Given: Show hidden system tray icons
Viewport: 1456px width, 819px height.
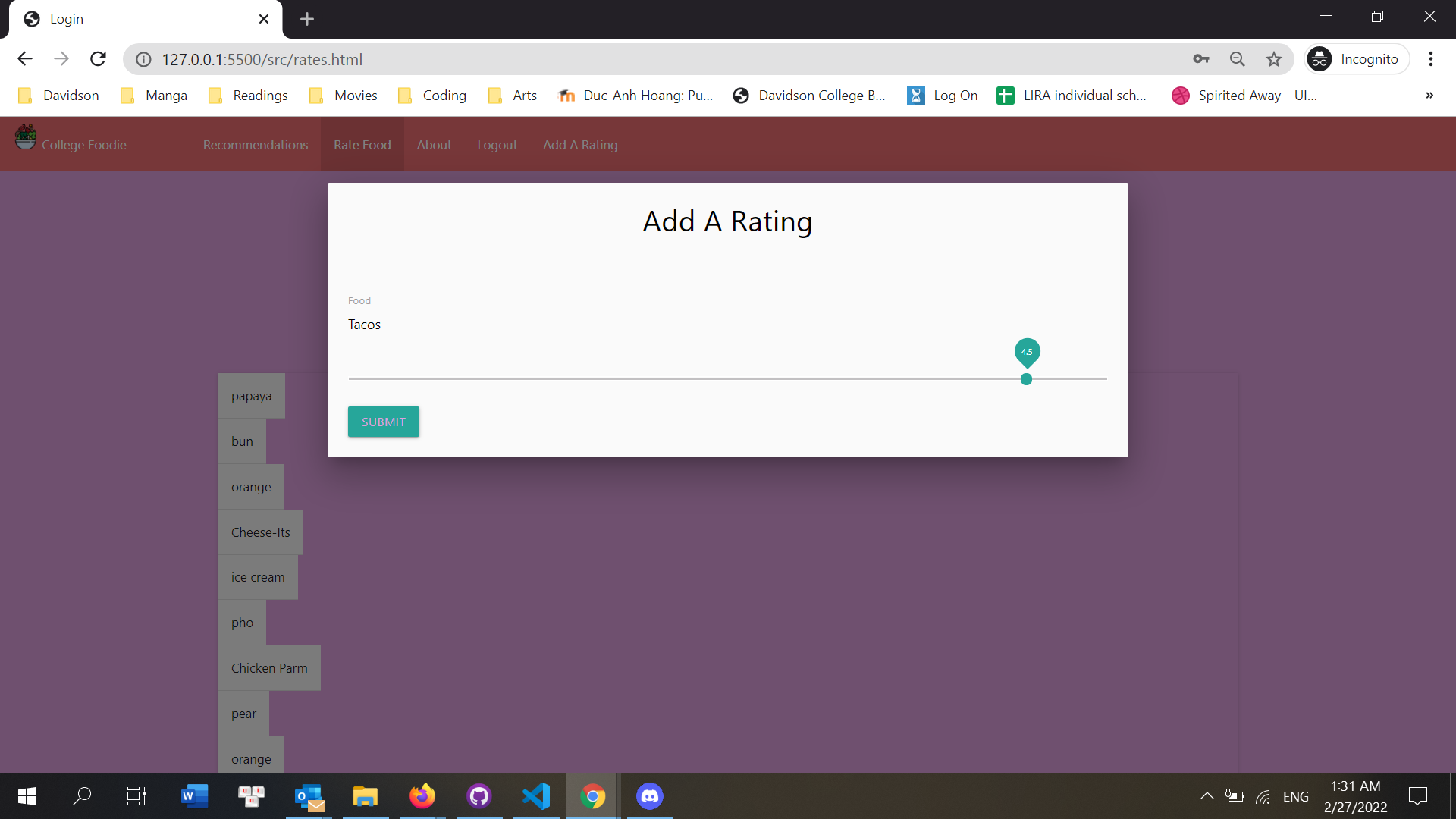Looking at the screenshot, I should (1207, 796).
